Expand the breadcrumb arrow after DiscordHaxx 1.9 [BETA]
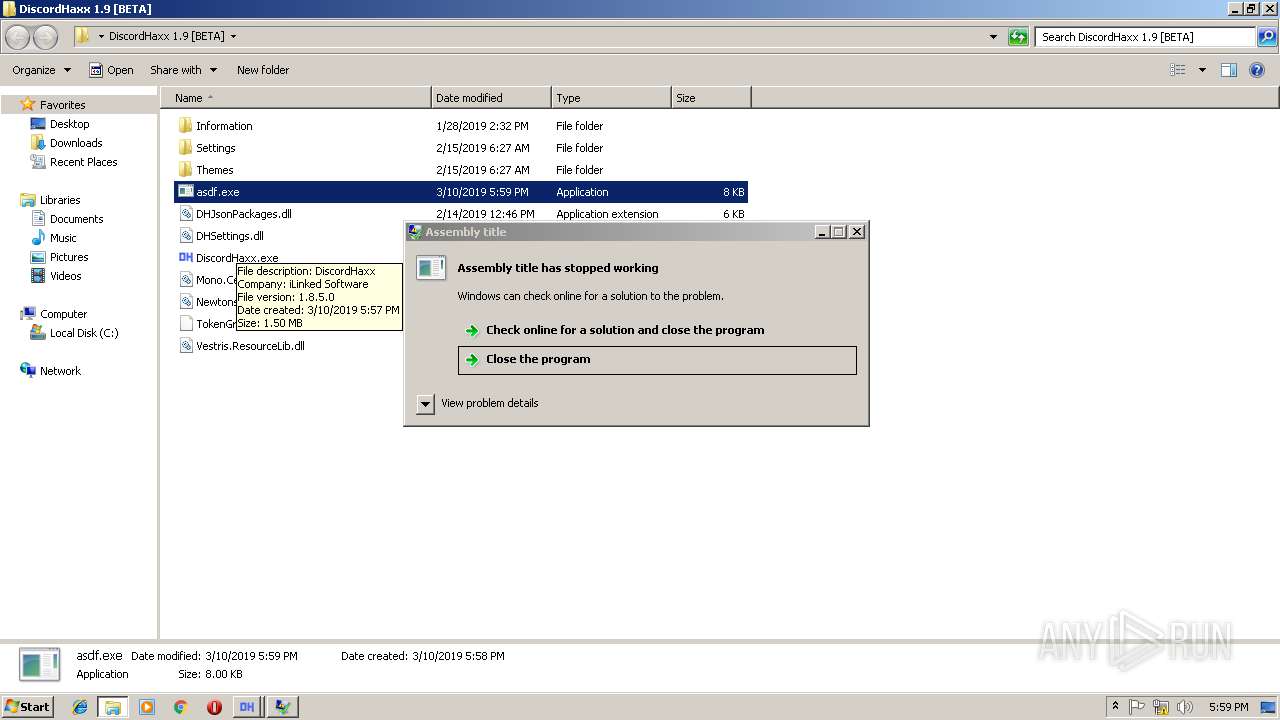The image size is (1280, 720). point(233,37)
